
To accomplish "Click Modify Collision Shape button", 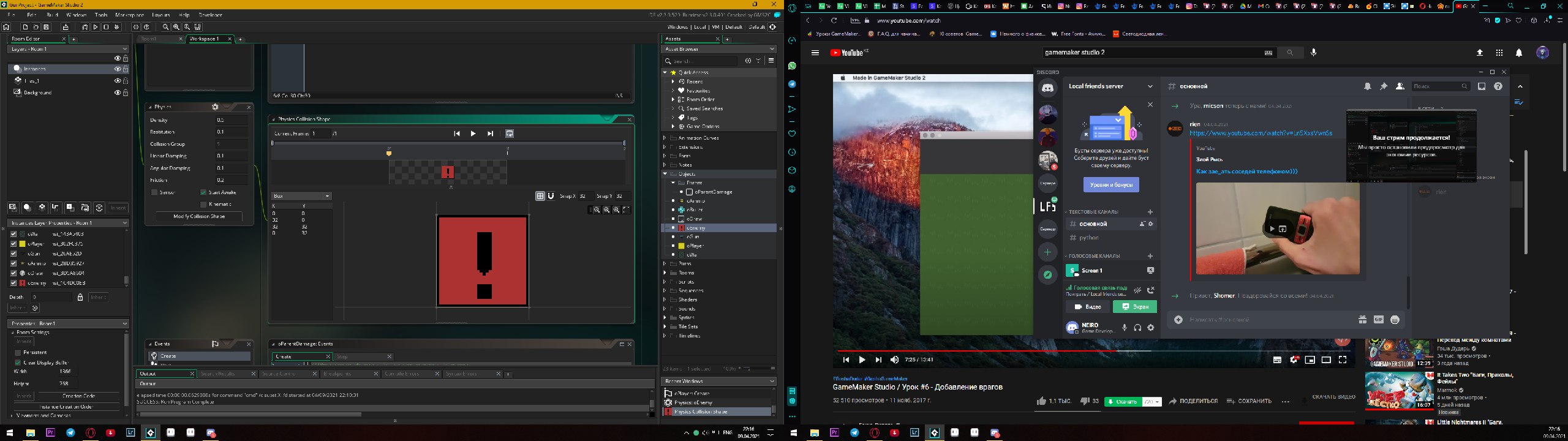I will tap(199, 216).
